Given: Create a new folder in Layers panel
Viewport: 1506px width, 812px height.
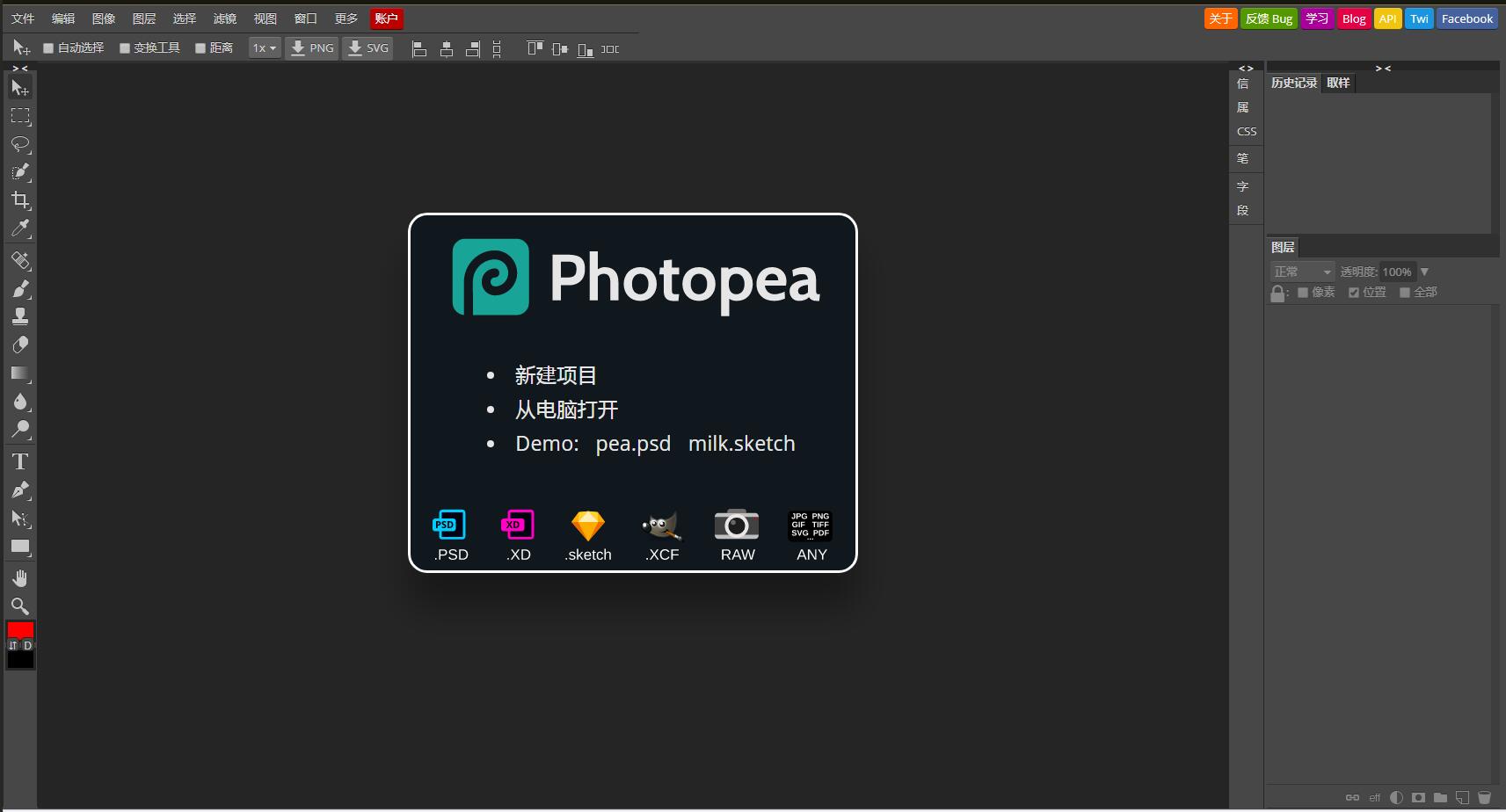Looking at the screenshot, I should coord(1440,798).
